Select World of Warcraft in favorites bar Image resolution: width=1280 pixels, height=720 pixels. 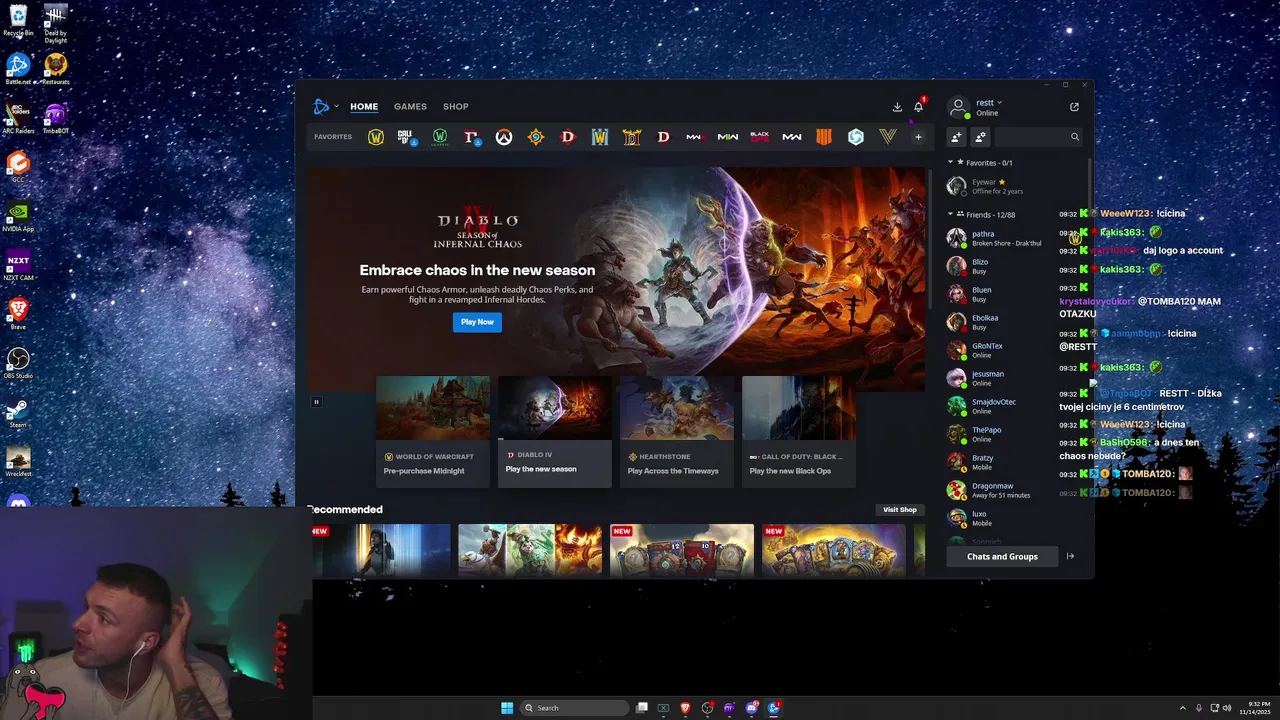click(x=376, y=137)
